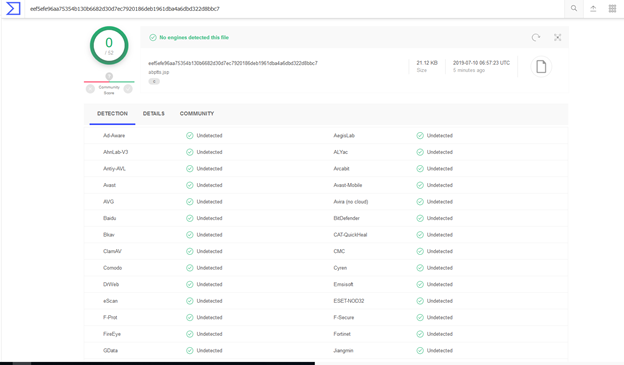
Task: Switch to the Details tab
Action: tap(154, 113)
